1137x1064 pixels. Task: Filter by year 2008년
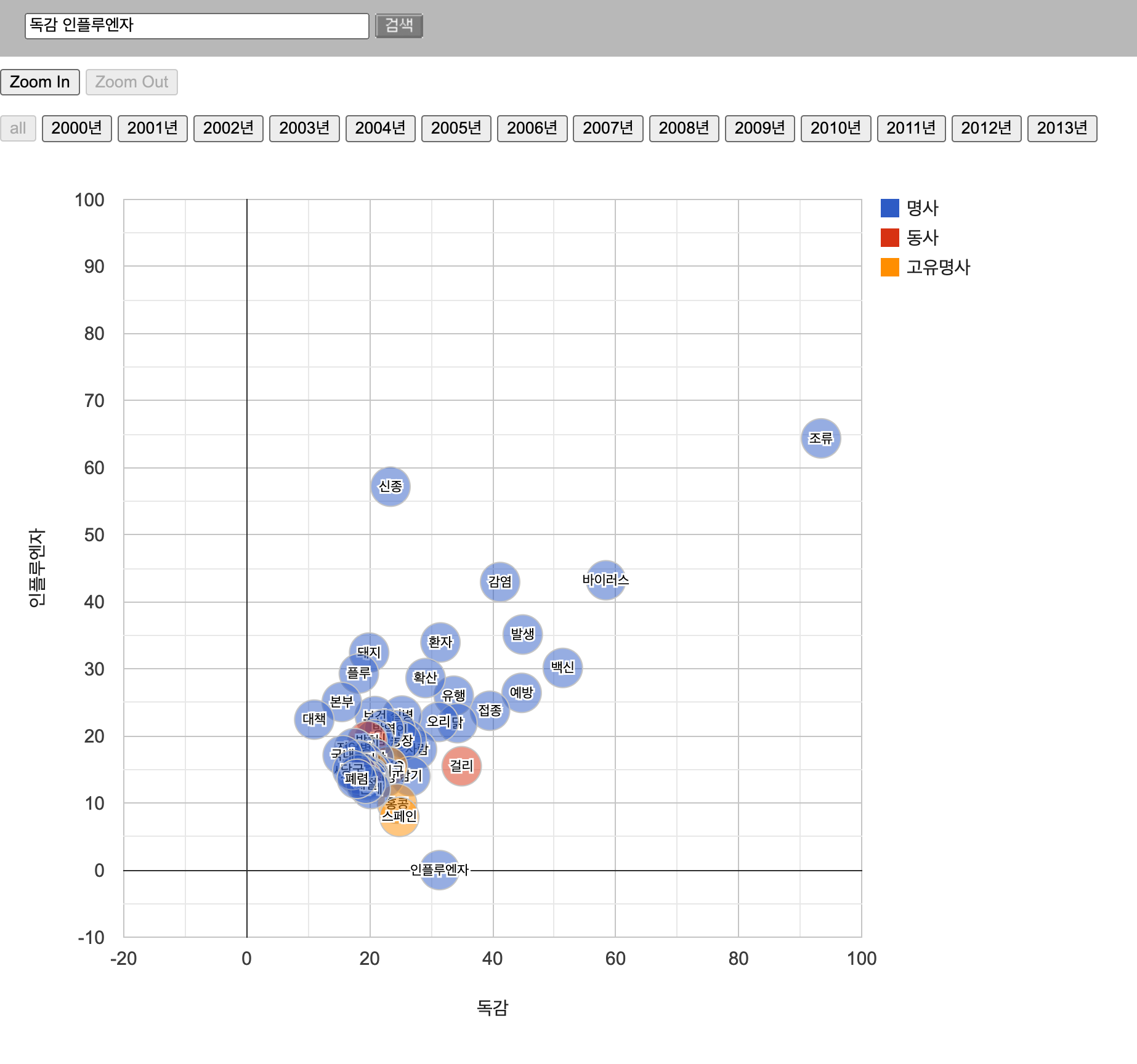tap(684, 128)
